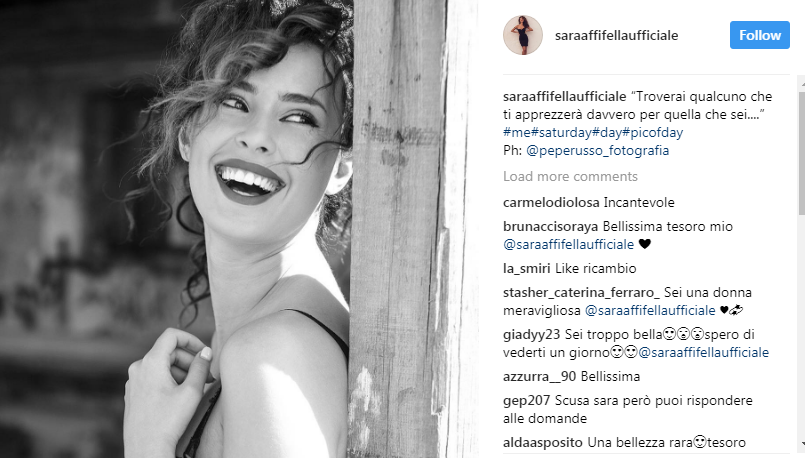Click the comments scrollbar thumb
The width and height of the screenshot is (805, 458).
[801, 153]
